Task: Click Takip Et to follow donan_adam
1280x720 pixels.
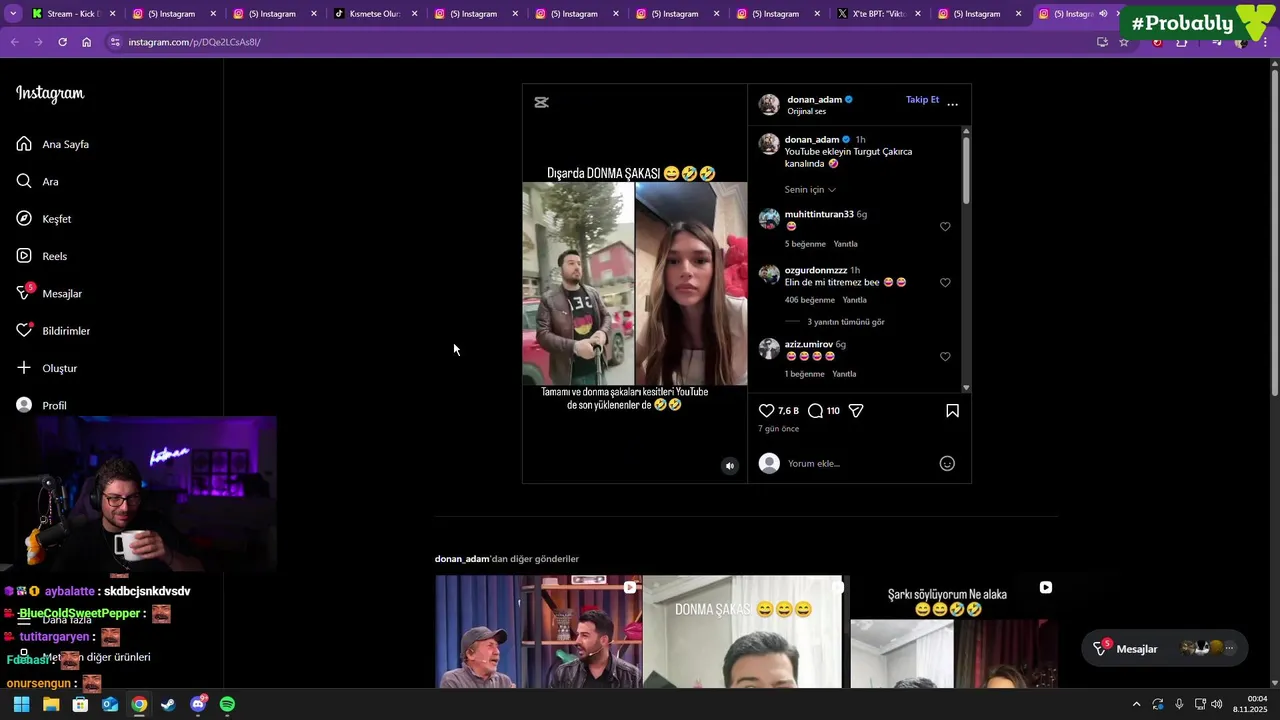Action: (x=922, y=100)
